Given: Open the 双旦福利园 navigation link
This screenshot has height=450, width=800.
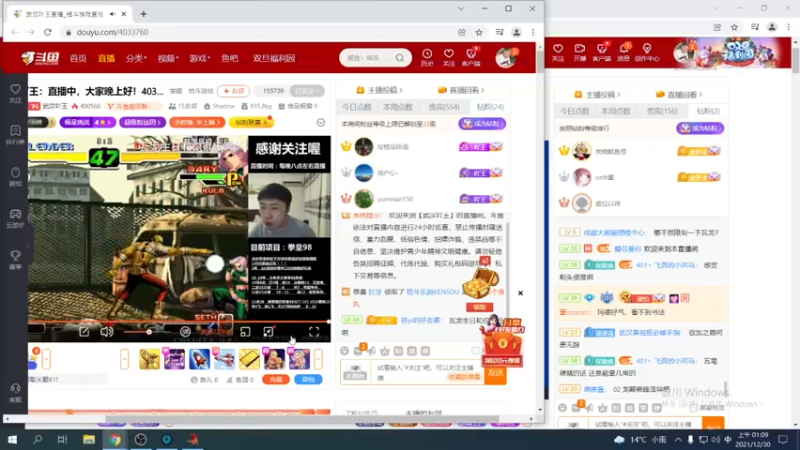Looking at the screenshot, I should coord(274,58).
